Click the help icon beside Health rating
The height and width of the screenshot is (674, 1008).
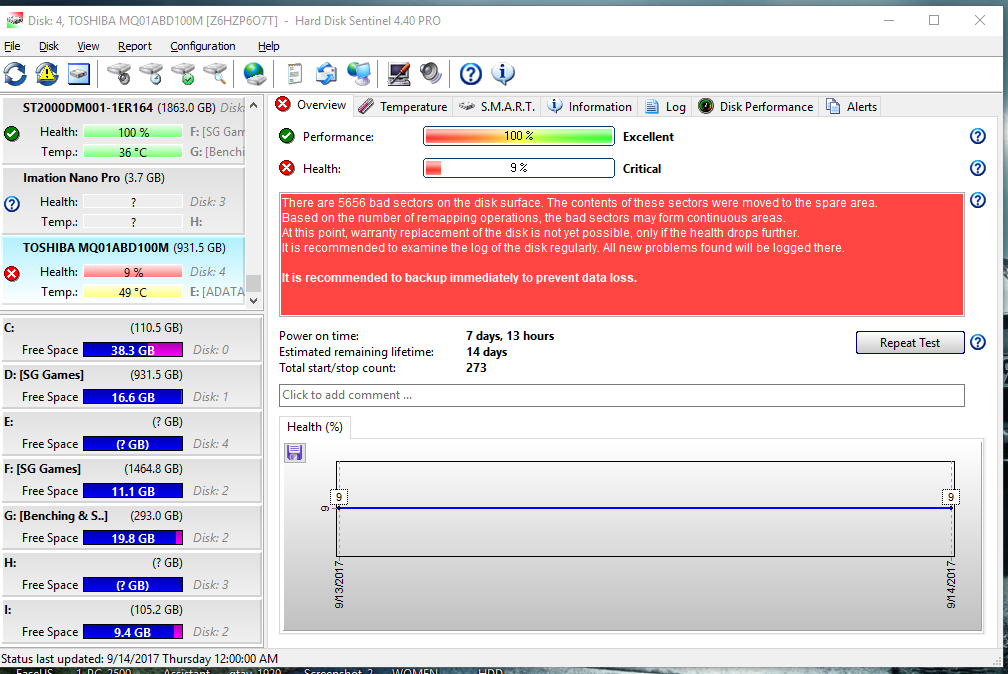point(978,168)
